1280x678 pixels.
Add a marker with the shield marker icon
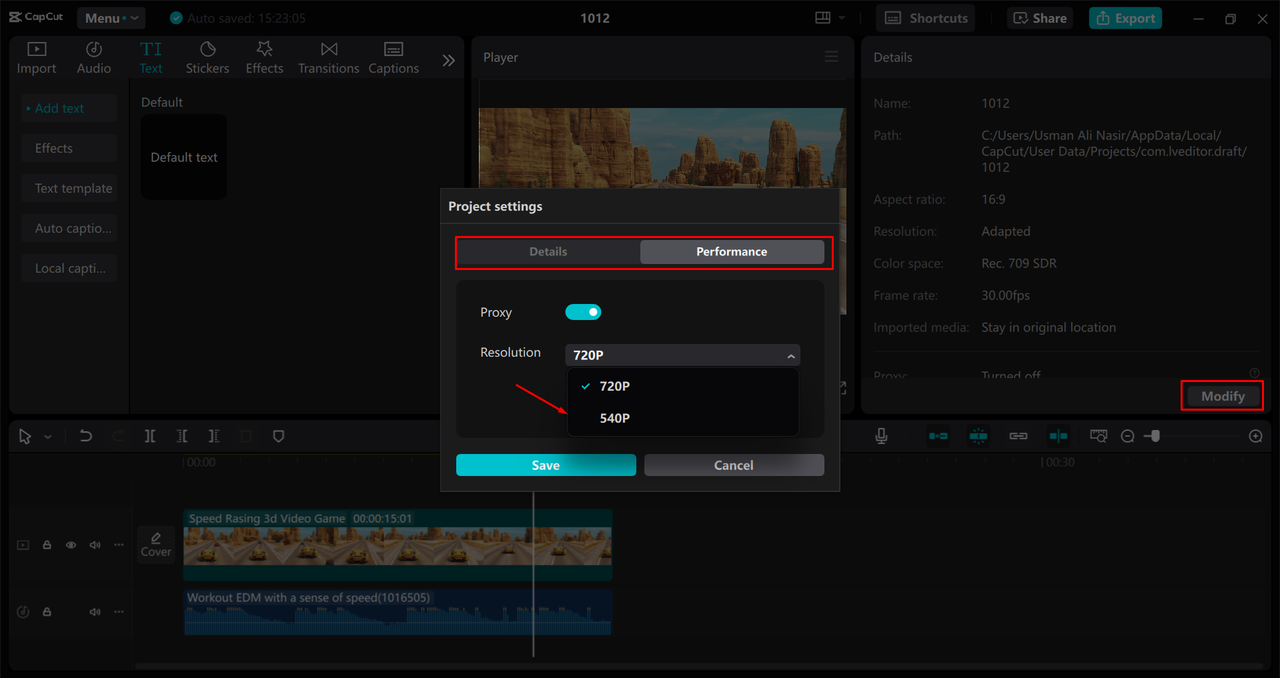tap(279, 436)
